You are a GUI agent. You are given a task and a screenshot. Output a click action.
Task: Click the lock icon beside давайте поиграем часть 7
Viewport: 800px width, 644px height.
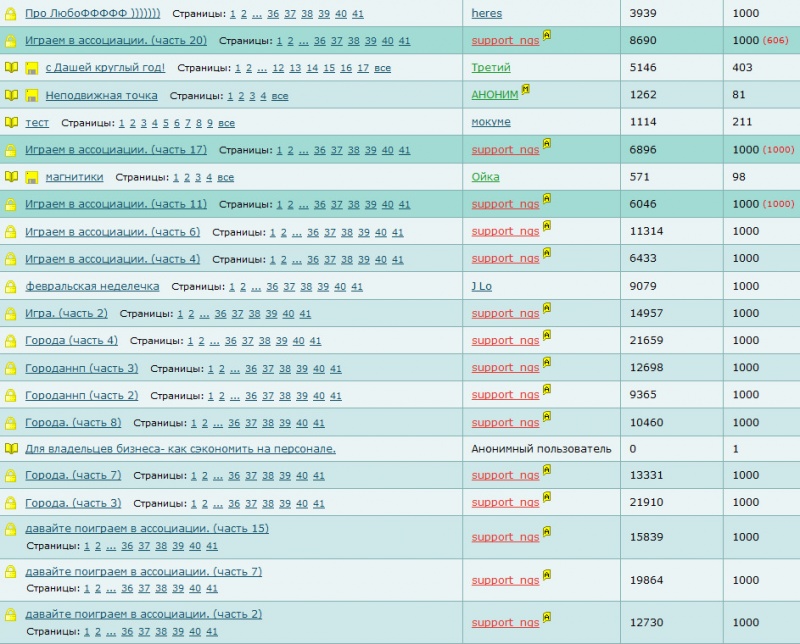pyautogui.click(x=10, y=572)
